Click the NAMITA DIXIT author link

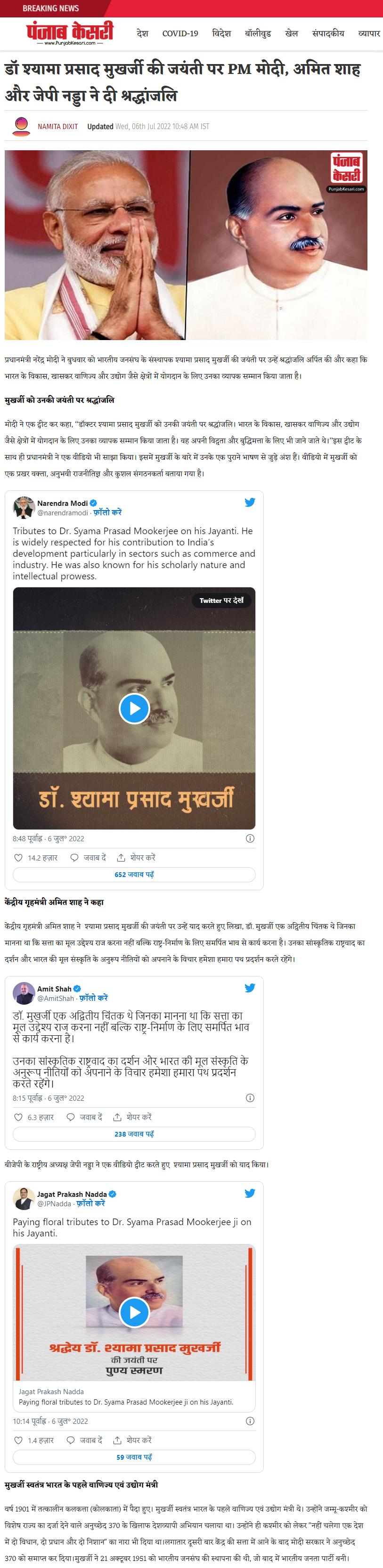click(x=58, y=127)
